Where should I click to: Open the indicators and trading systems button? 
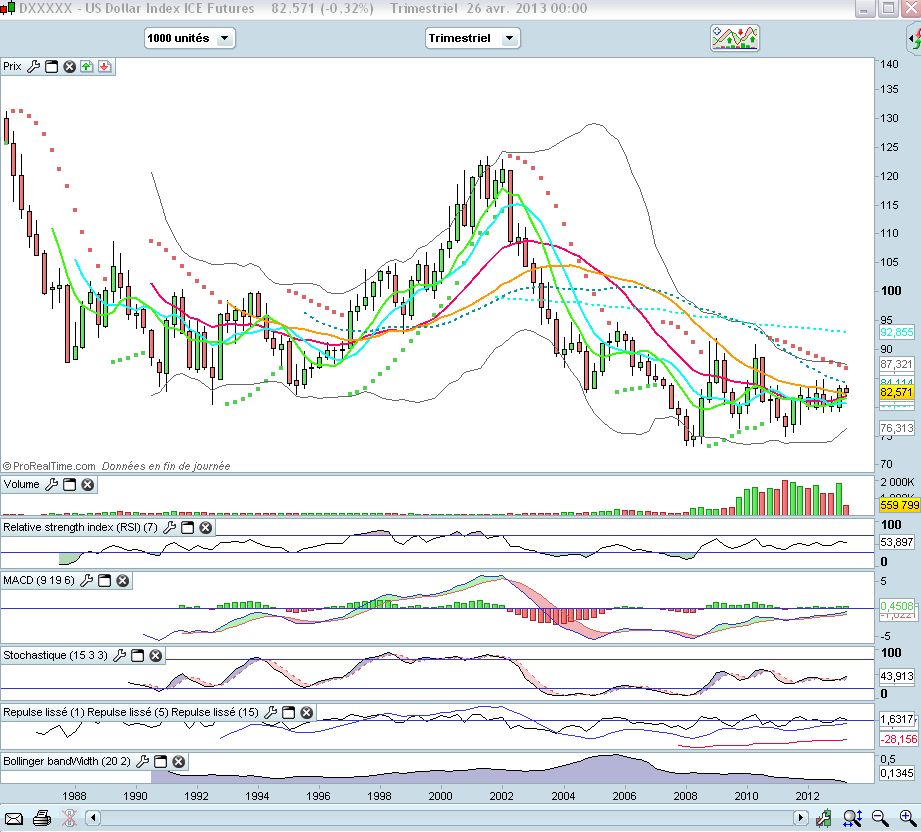735,38
